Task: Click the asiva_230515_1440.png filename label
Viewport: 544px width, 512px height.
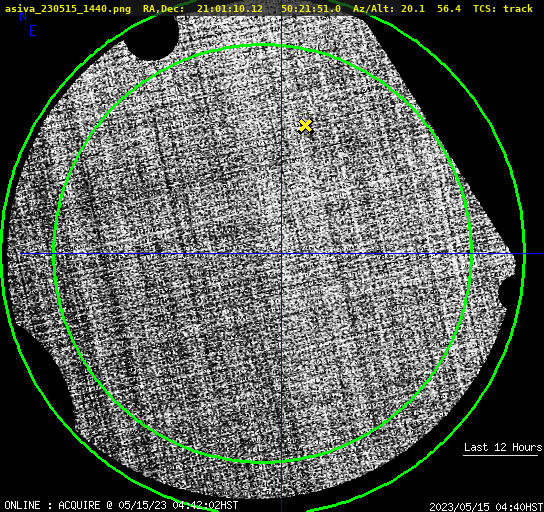Action: pos(68,9)
